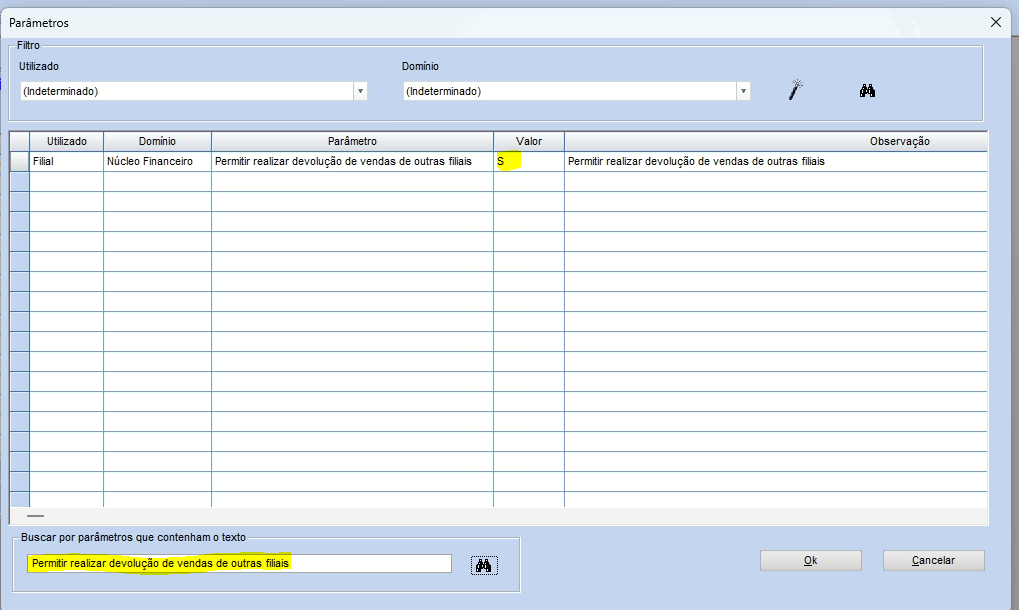Open the Utilizado combo box field
1019x610 pixels.
click(x=185, y=91)
